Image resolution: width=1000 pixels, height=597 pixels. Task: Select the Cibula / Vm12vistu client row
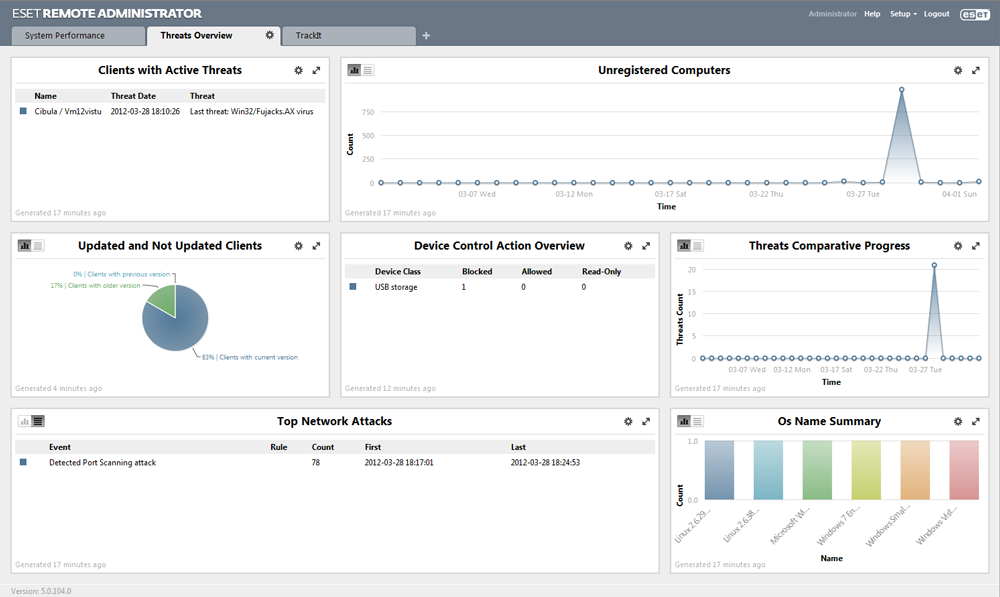(x=170, y=112)
